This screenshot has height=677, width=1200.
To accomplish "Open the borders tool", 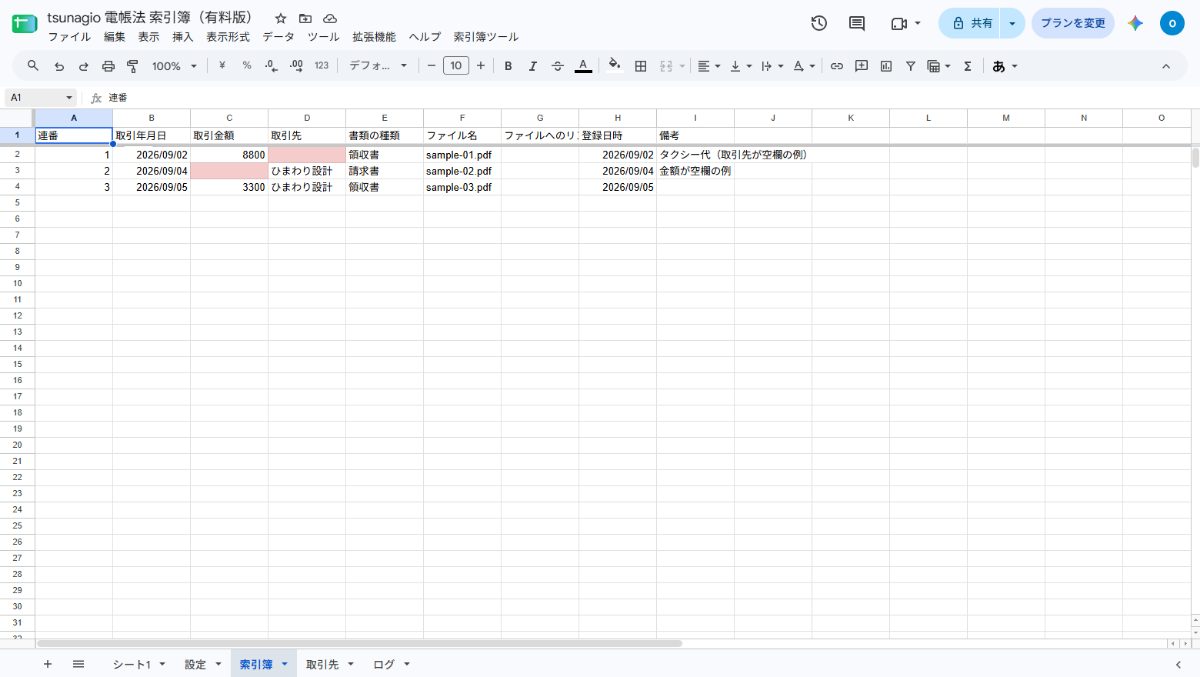I will [641, 66].
